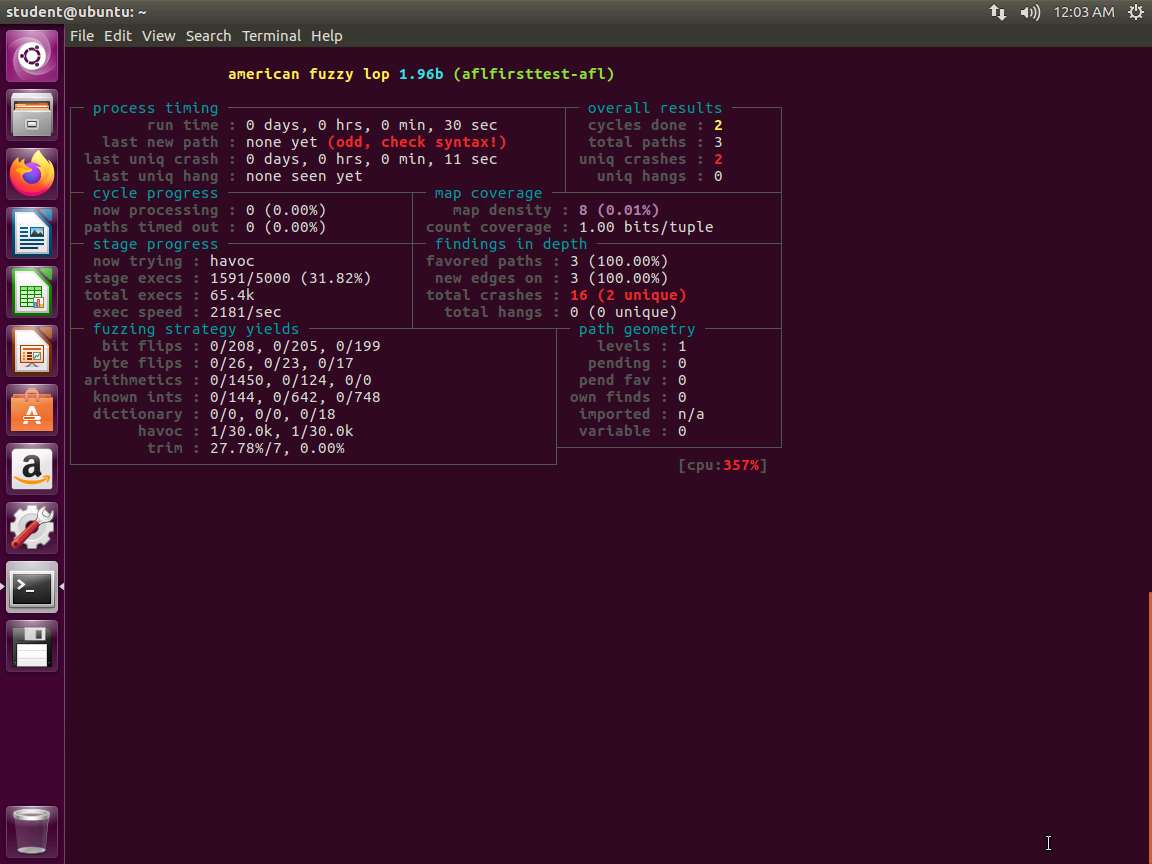Launch the Files file manager
Screen dimensions: 1152x864
(32, 115)
